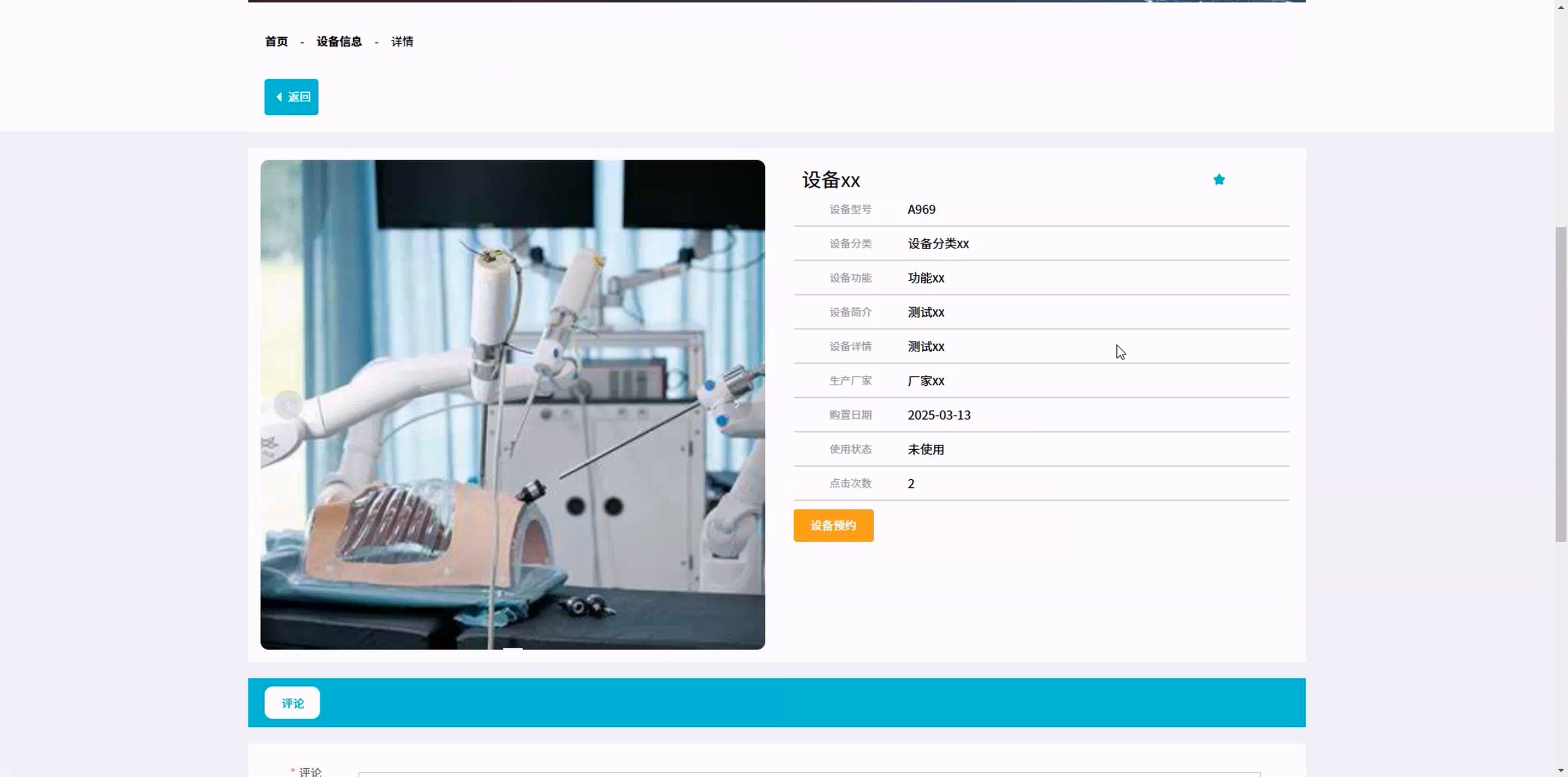The image size is (1568, 777).
Task: Click carousel indicator bar below device image
Action: coord(512,649)
